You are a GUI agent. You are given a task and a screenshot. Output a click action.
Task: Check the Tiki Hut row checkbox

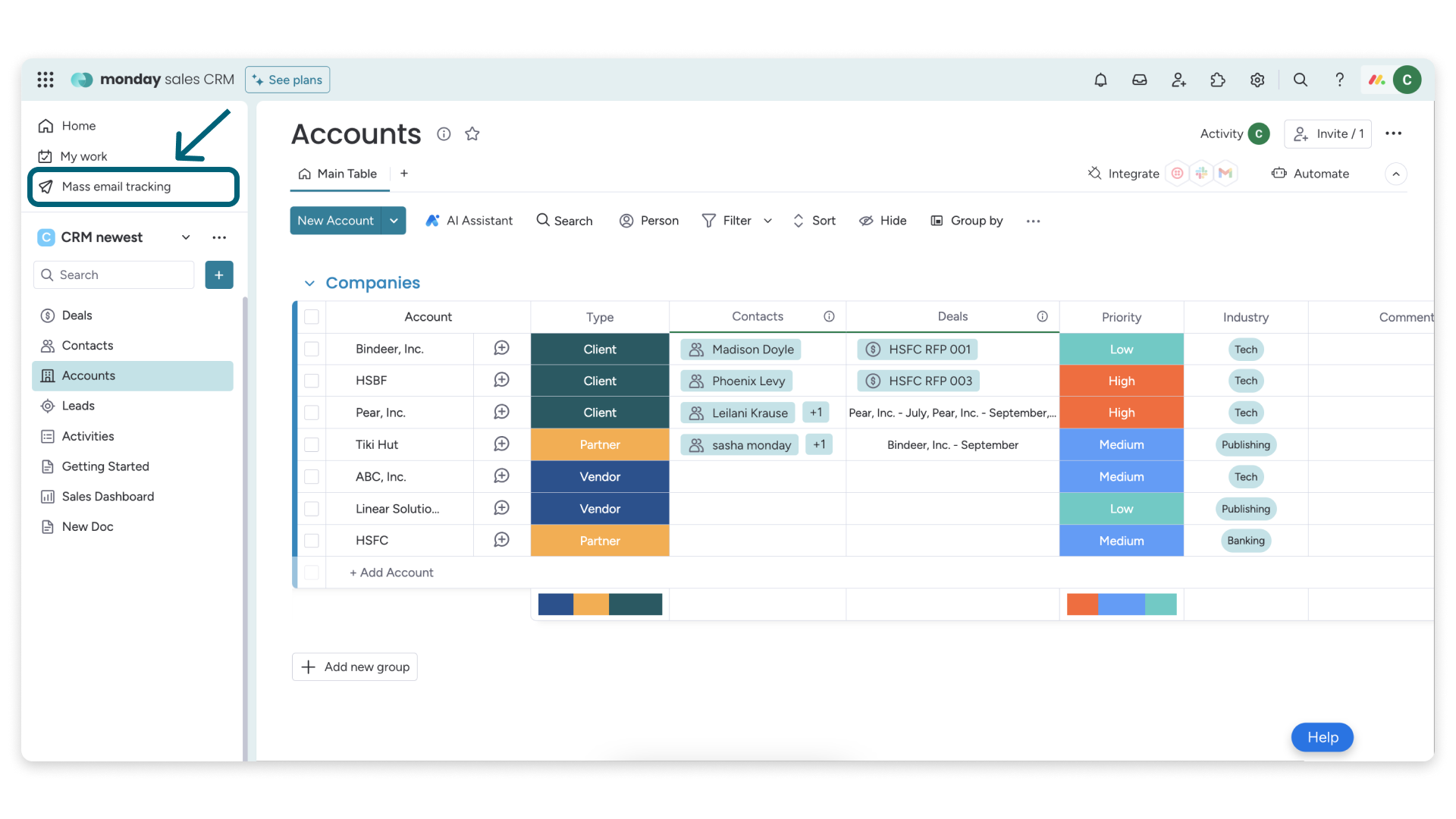click(x=312, y=444)
